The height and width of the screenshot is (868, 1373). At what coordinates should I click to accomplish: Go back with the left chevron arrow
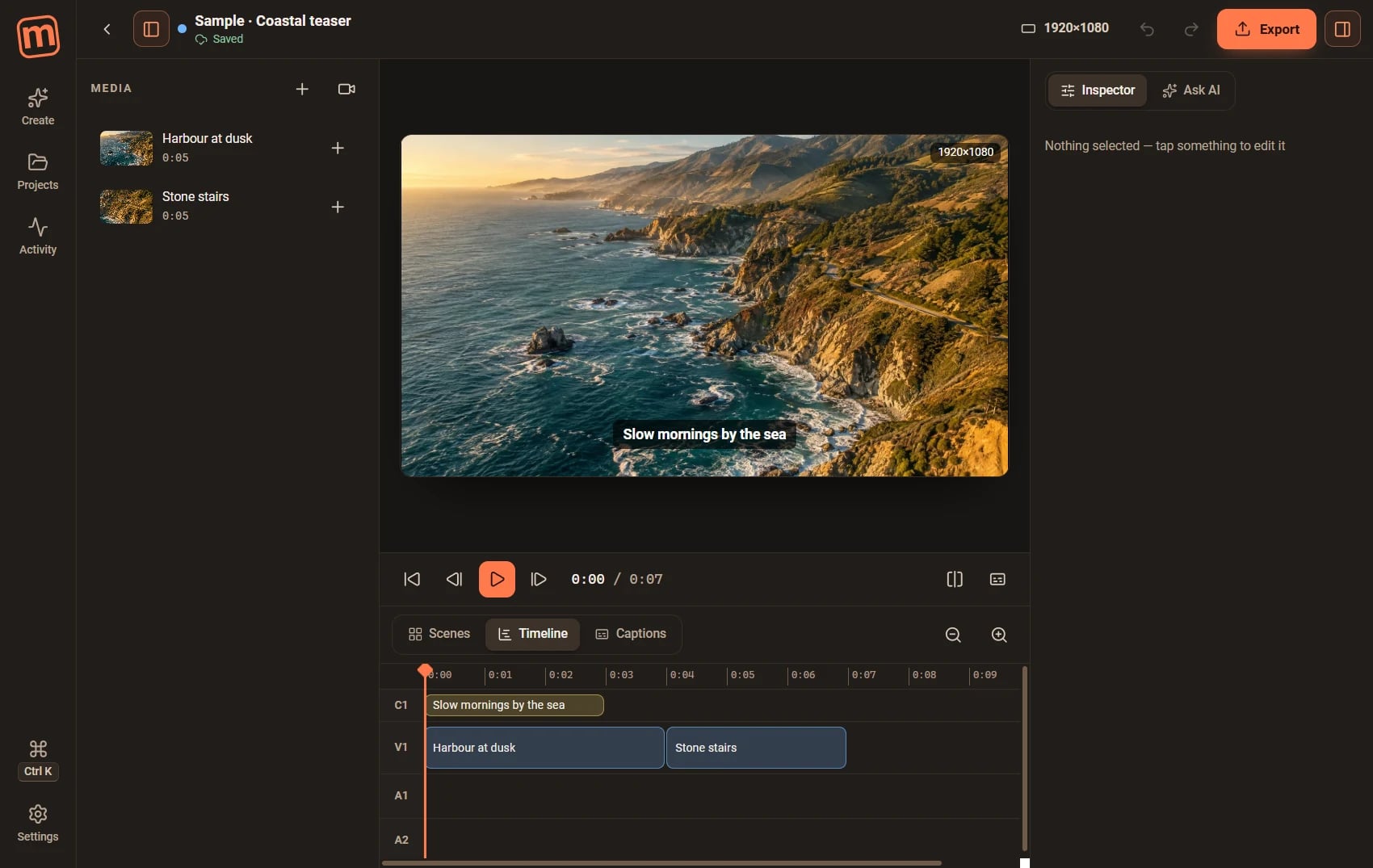pos(107,29)
